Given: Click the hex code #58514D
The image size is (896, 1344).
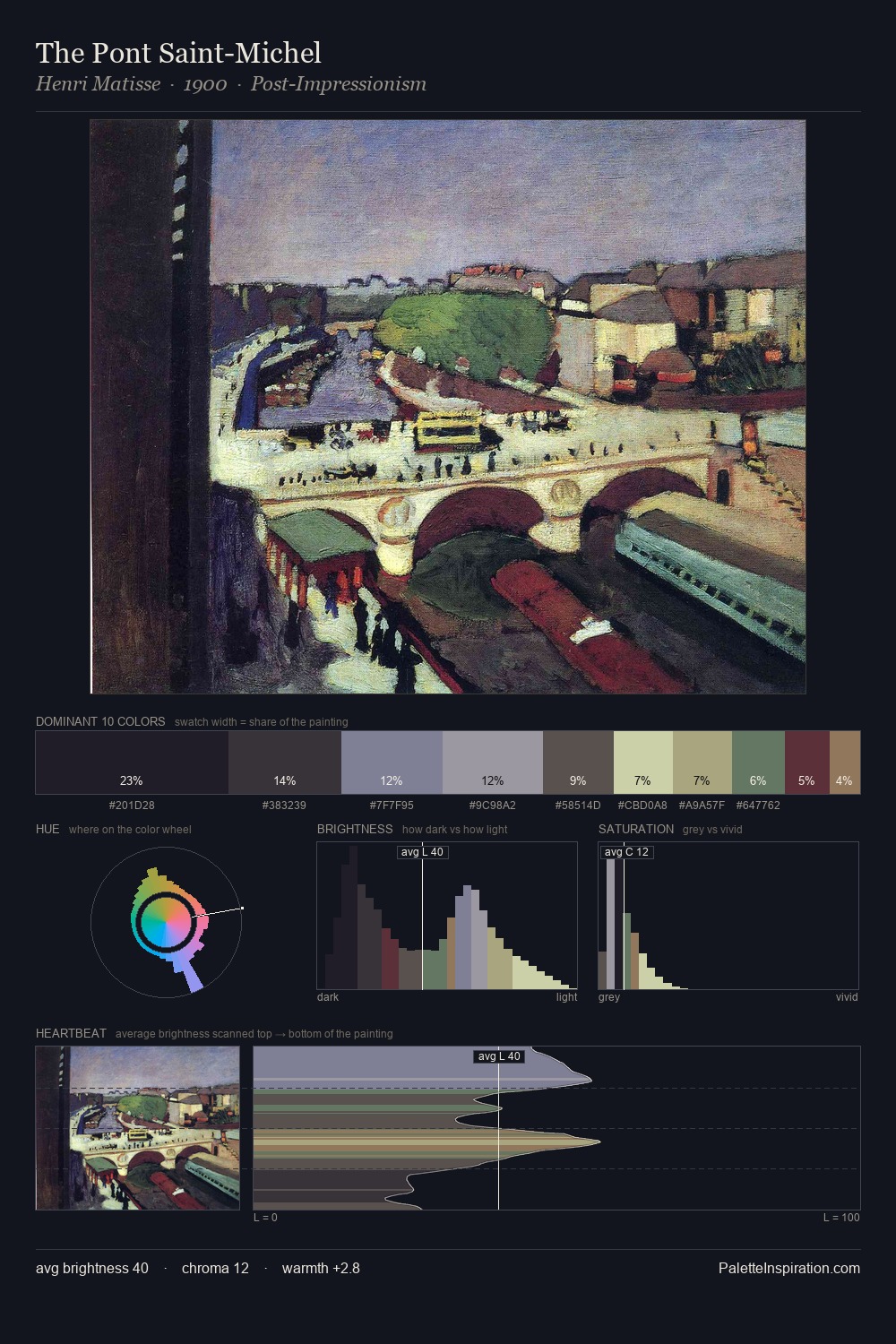Looking at the screenshot, I should click(x=578, y=806).
